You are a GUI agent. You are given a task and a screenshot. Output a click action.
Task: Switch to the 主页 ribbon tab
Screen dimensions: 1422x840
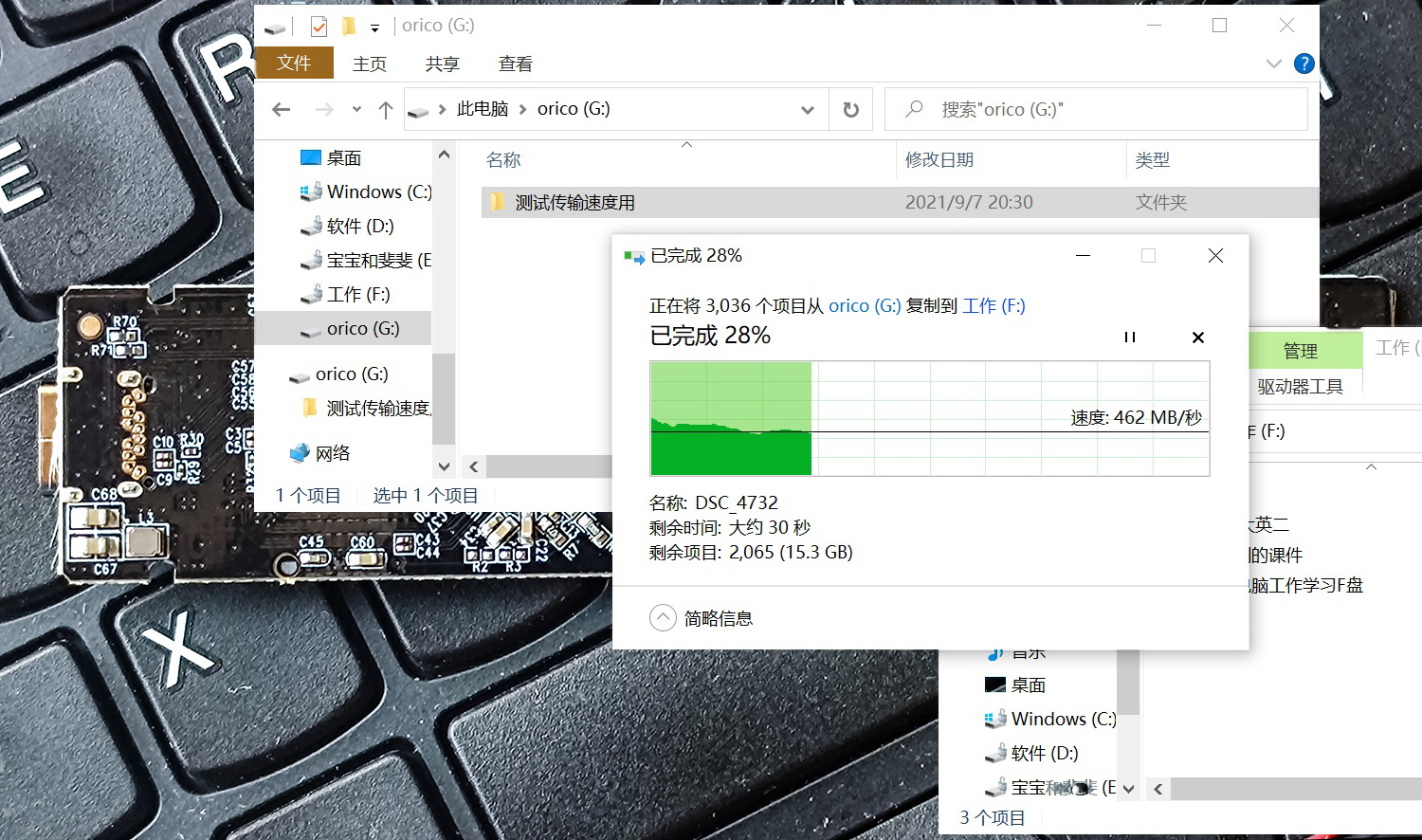(370, 64)
